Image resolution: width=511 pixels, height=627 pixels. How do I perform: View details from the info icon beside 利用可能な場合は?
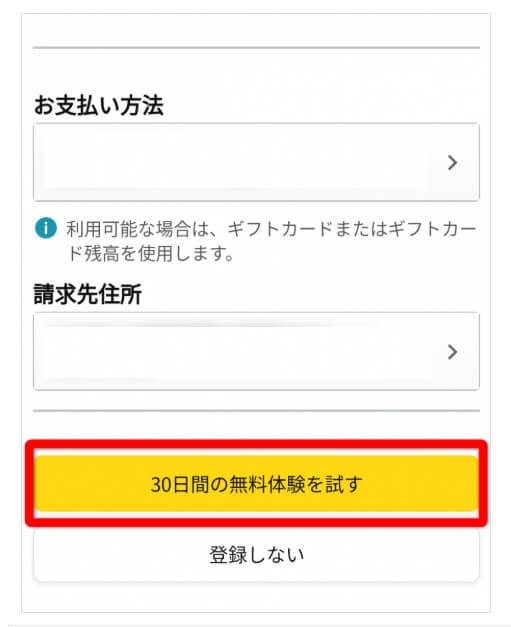(x=46, y=228)
